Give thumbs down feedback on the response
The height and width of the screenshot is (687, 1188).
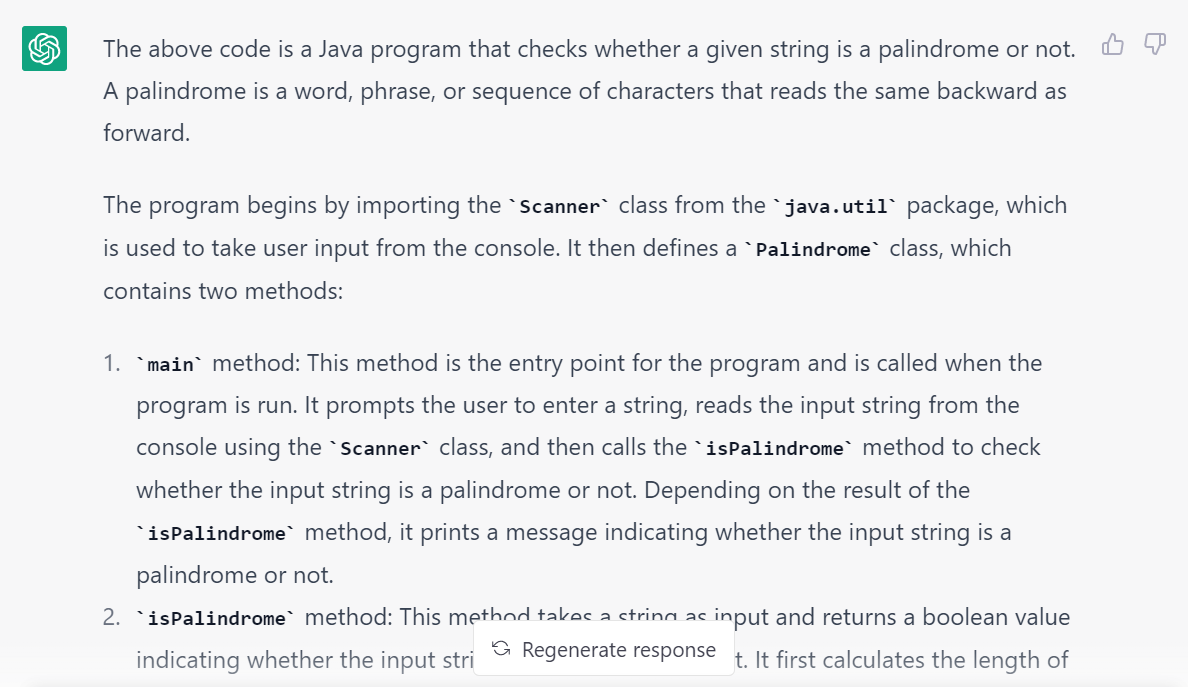pyautogui.click(x=1155, y=44)
